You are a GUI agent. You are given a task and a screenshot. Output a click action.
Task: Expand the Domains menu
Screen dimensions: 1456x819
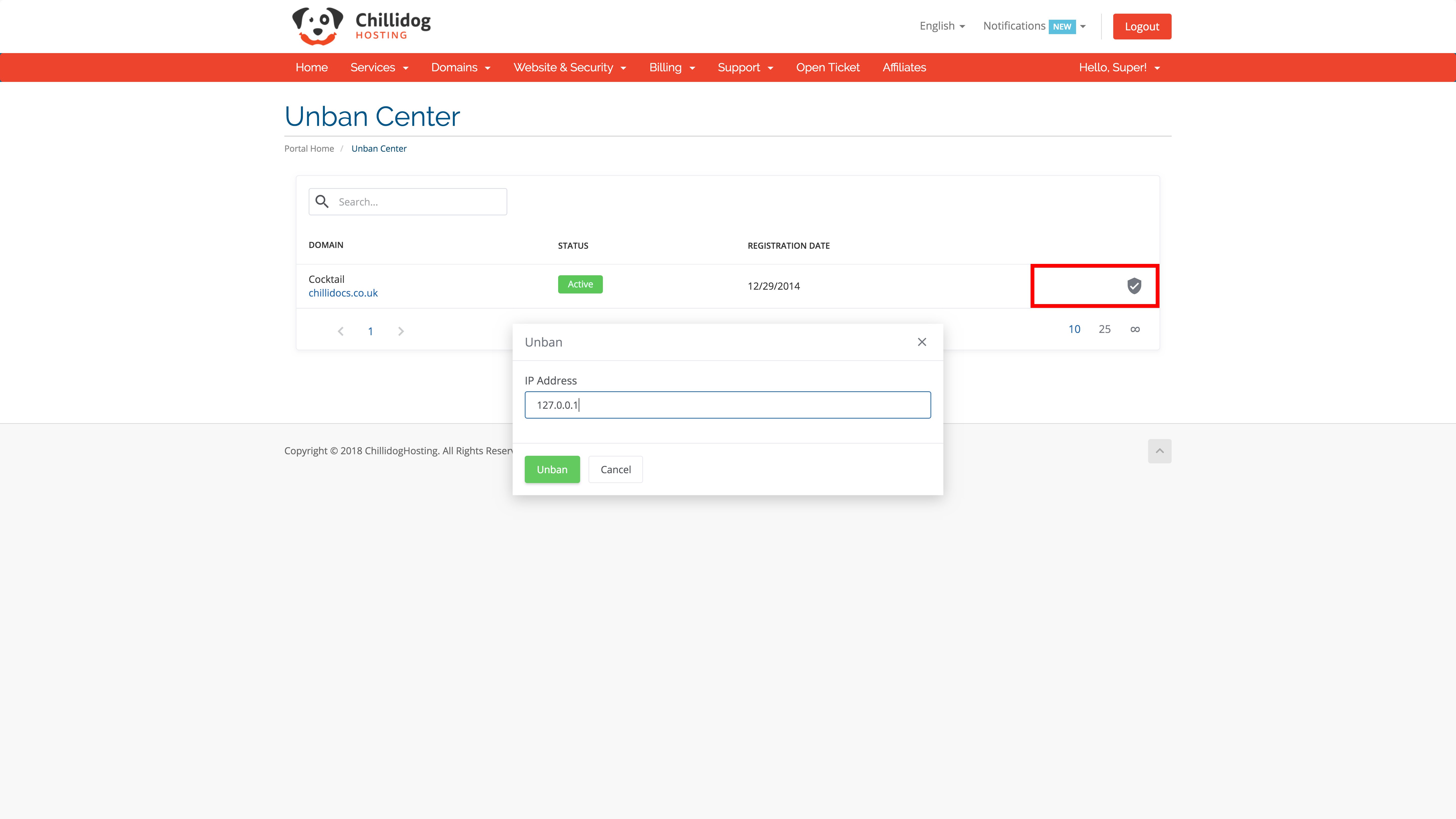click(x=460, y=67)
